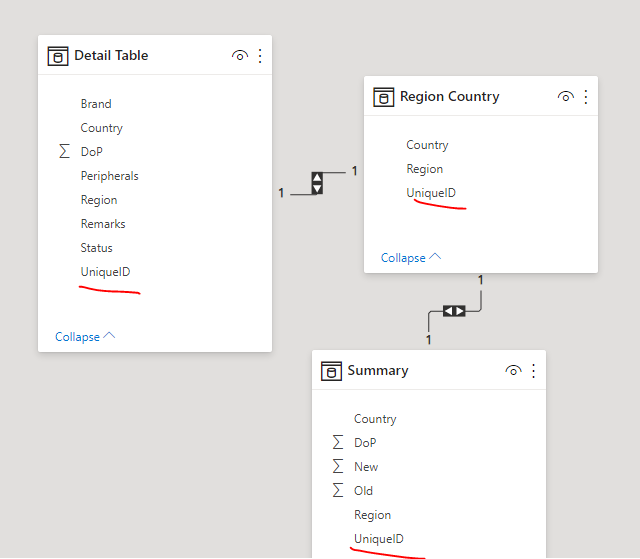Select Region field in Summary table
This screenshot has width=640, height=559.
point(372,515)
